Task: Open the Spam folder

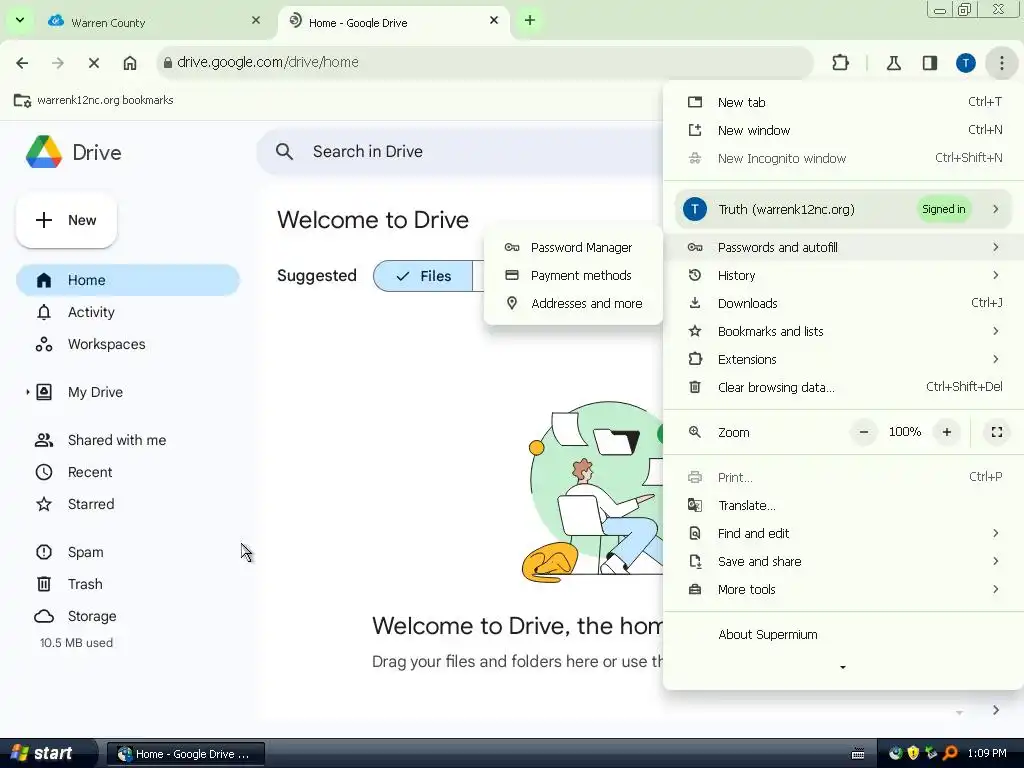Action: click(x=128, y=552)
